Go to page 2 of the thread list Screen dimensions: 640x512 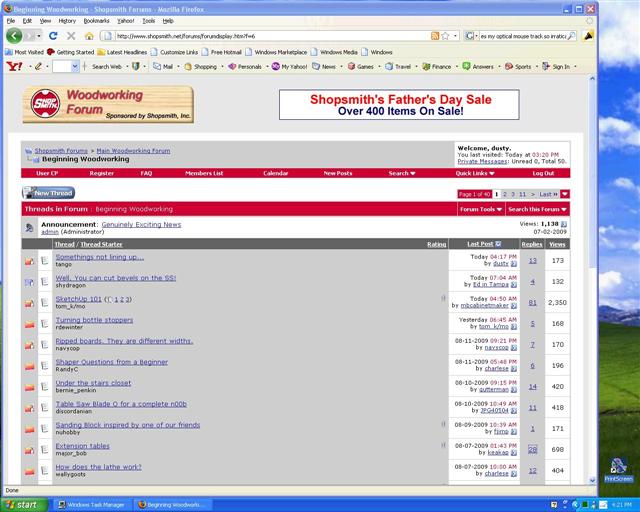(505, 194)
